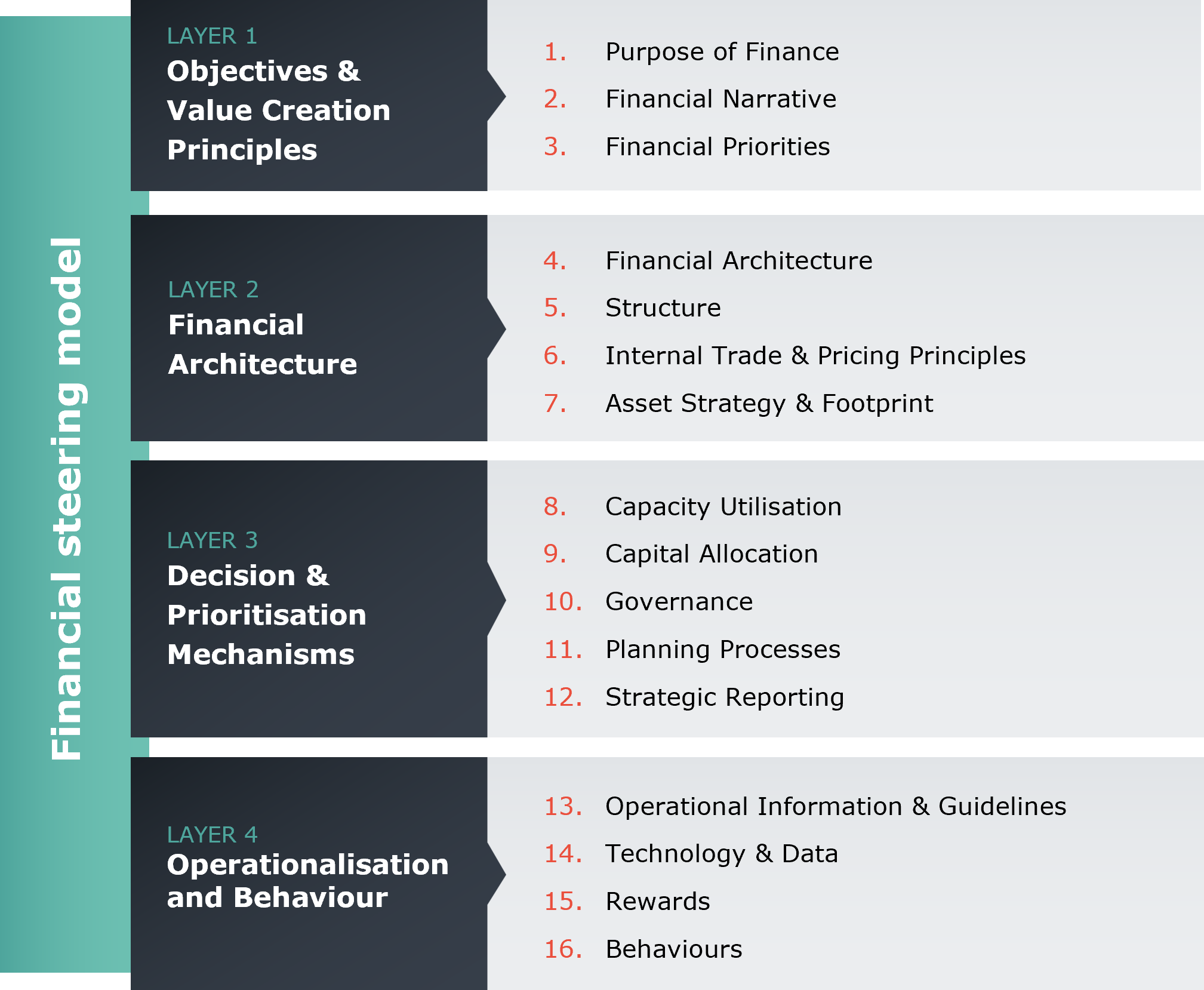Click the "Capital Allocation" entry

pyautogui.click(x=711, y=554)
